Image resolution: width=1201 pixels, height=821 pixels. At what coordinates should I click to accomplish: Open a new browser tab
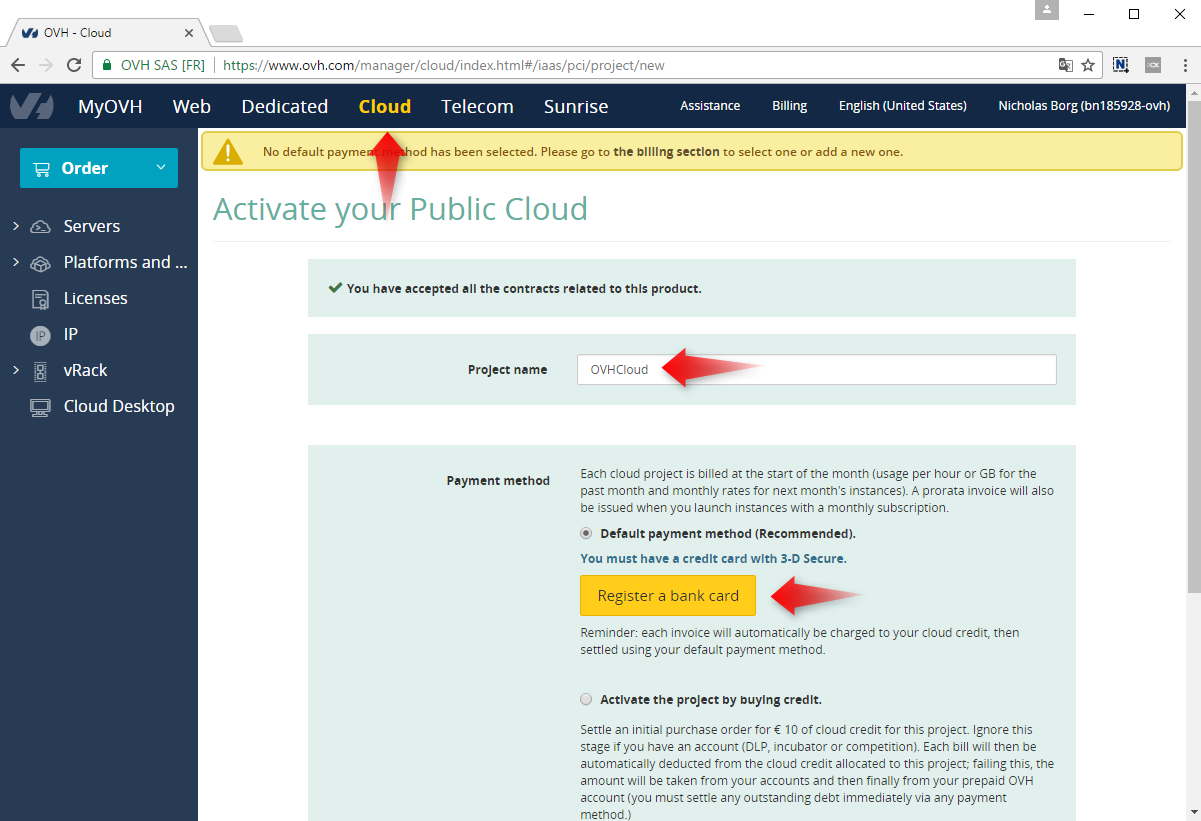pyautogui.click(x=226, y=33)
